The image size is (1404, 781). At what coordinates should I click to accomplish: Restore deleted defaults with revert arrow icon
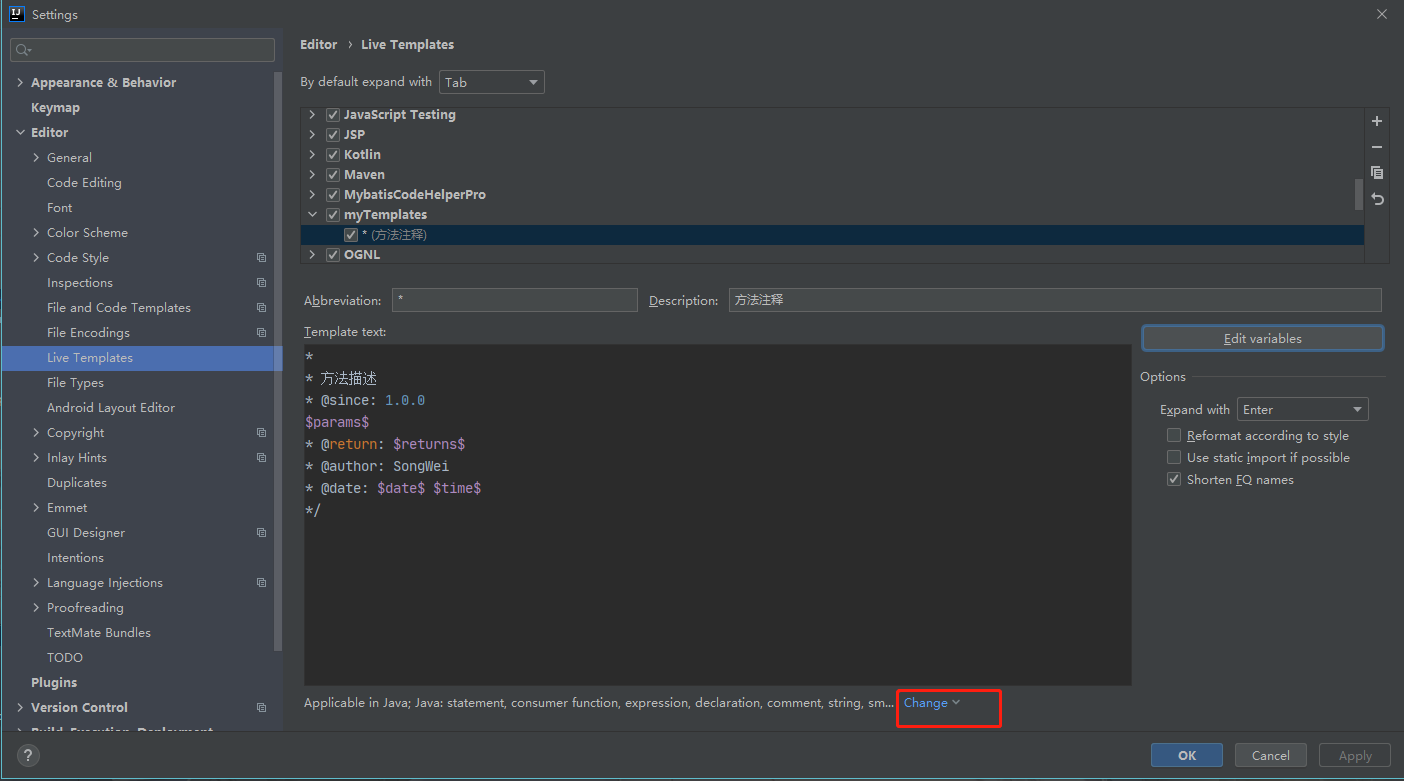1377,199
